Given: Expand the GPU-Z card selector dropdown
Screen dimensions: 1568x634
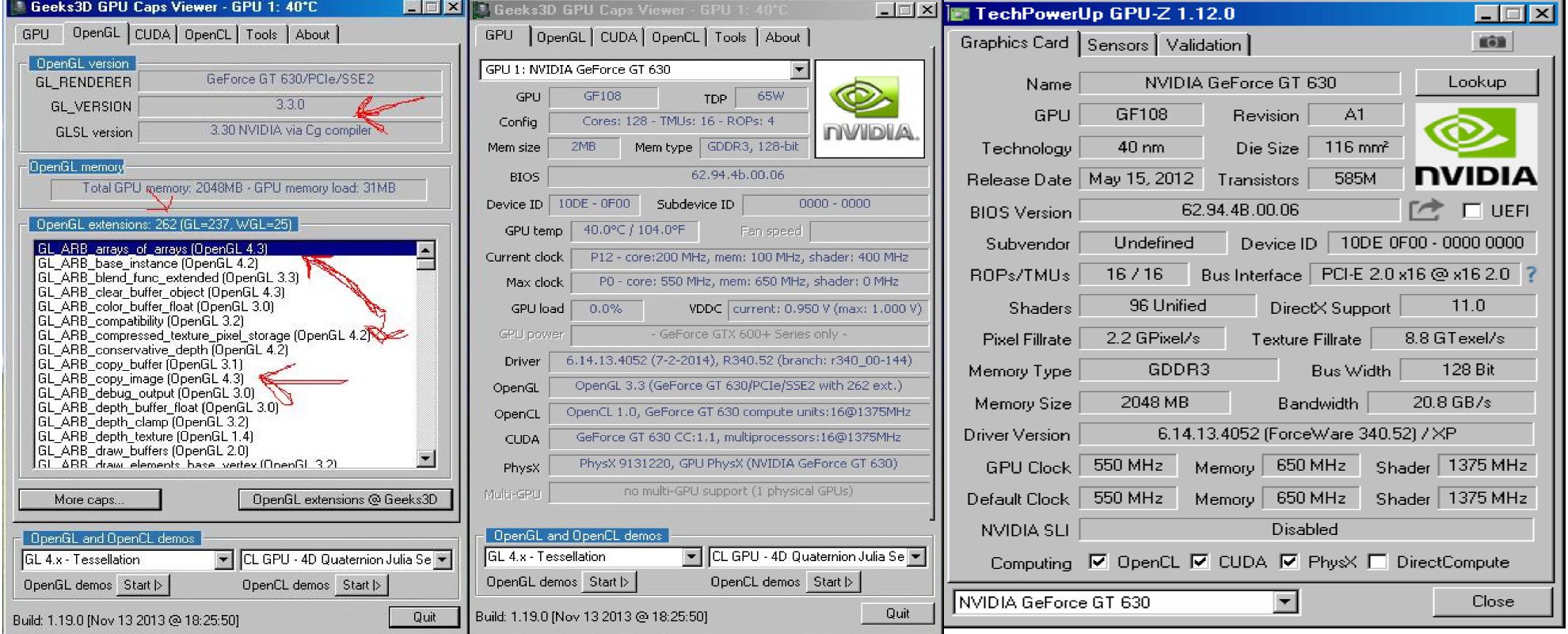Looking at the screenshot, I should [1284, 603].
